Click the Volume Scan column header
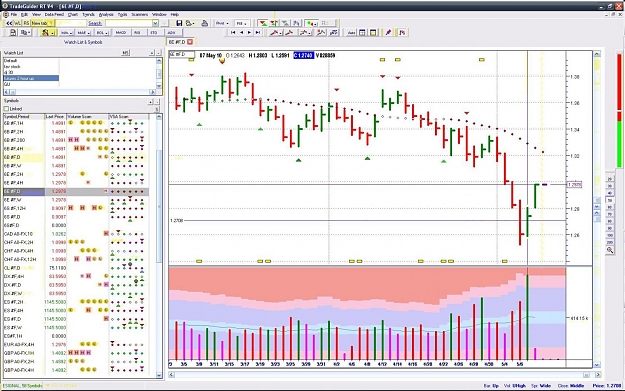 tap(87, 116)
